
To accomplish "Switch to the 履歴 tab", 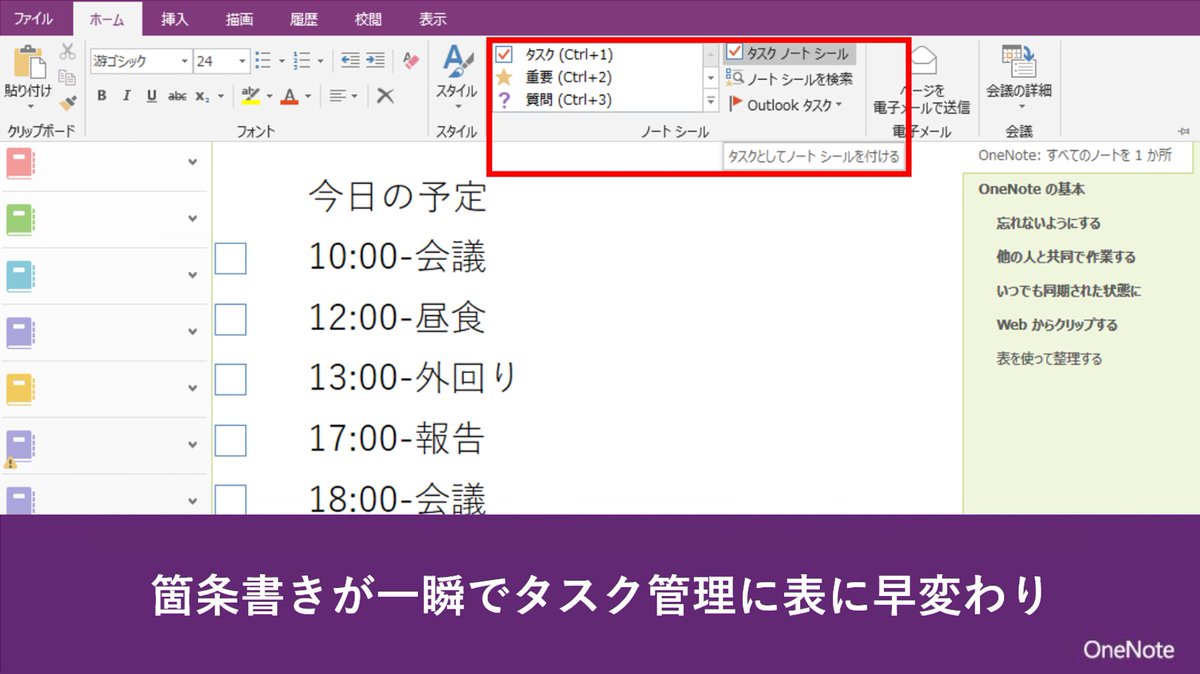I will tap(304, 18).
